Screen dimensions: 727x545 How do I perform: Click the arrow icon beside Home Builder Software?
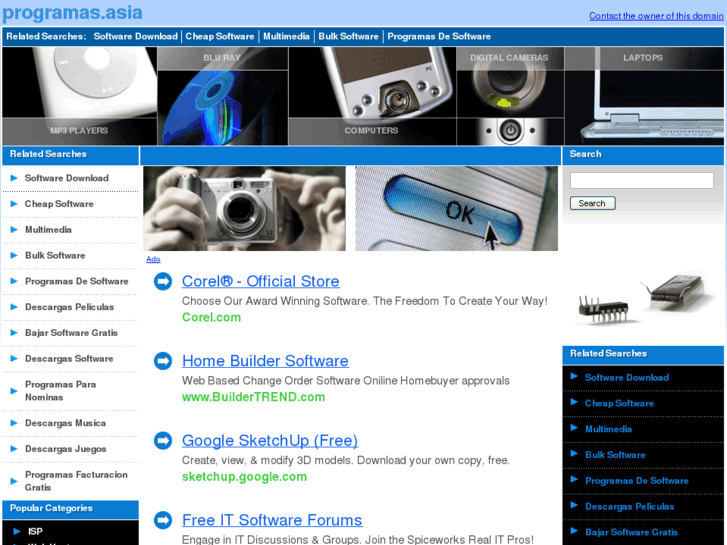[163, 361]
